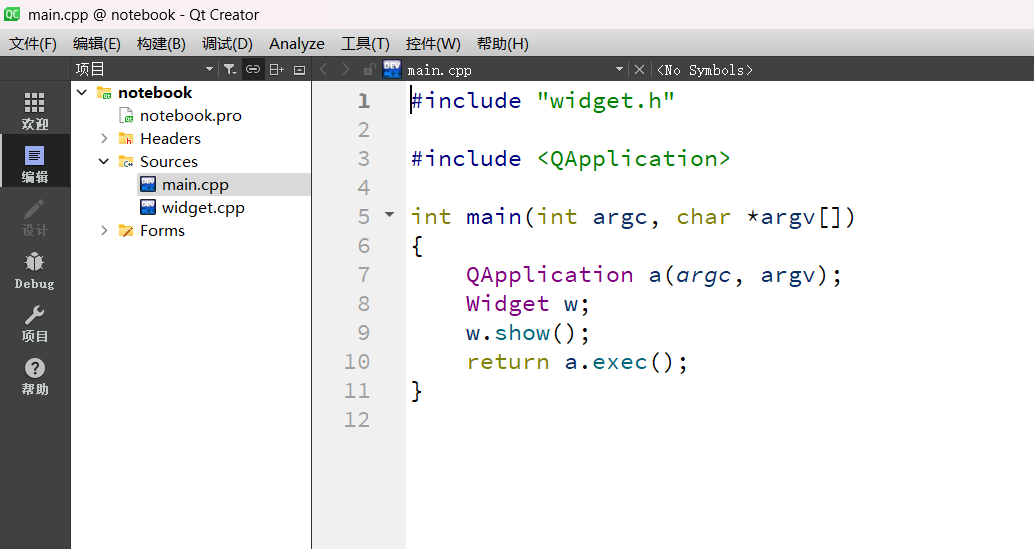1034x549 pixels.
Task: Select the notebook project root
Action: tap(155, 93)
